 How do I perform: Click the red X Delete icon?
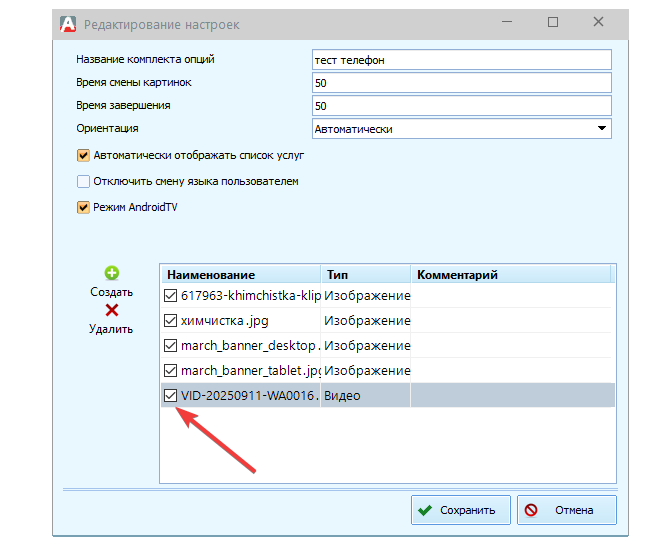pyautogui.click(x=111, y=310)
